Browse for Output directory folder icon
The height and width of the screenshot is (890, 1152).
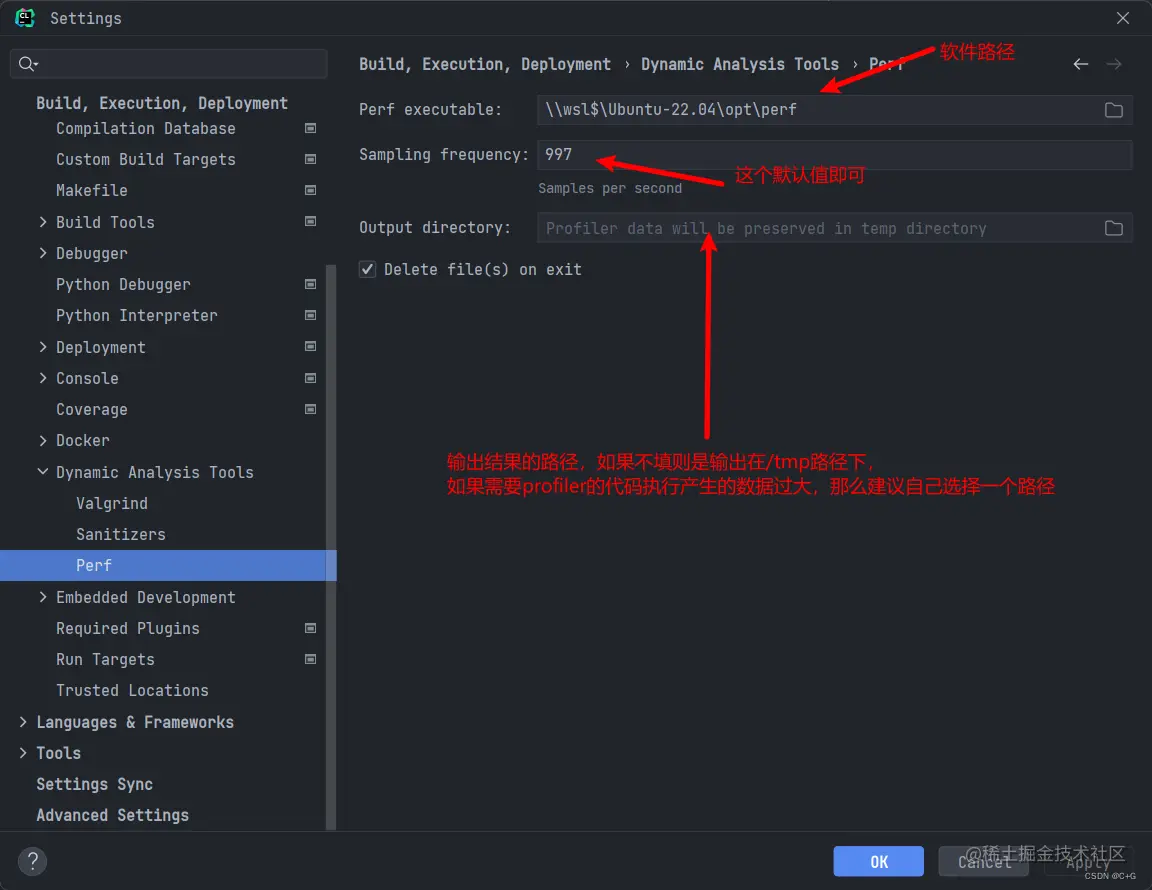pyautogui.click(x=1113, y=229)
